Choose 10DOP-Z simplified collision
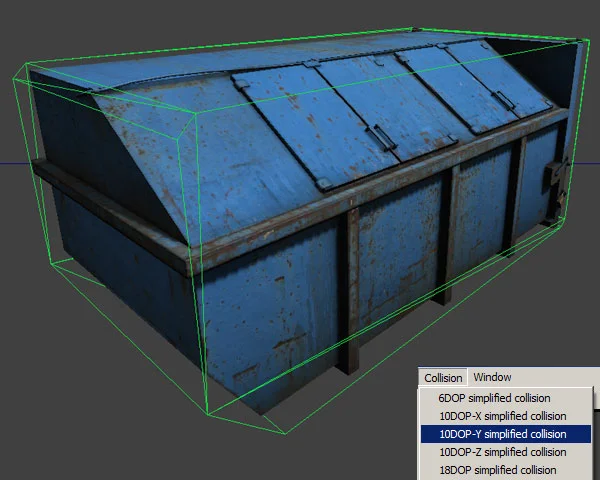Image resolution: width=600 pixels, height=480 pixels. (x=506, y=452)
